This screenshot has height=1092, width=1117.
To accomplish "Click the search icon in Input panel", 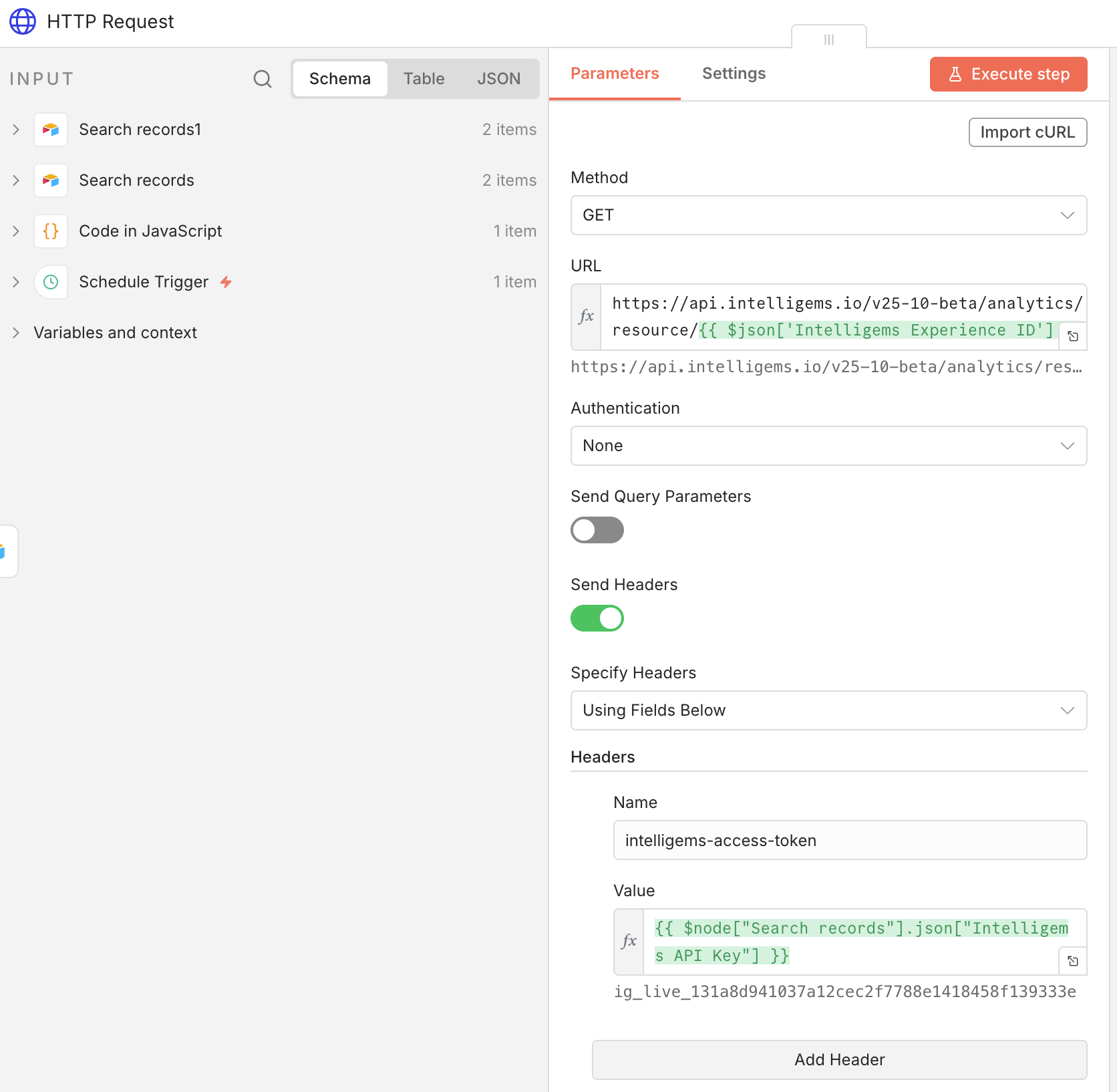I will tap(263, 79).
